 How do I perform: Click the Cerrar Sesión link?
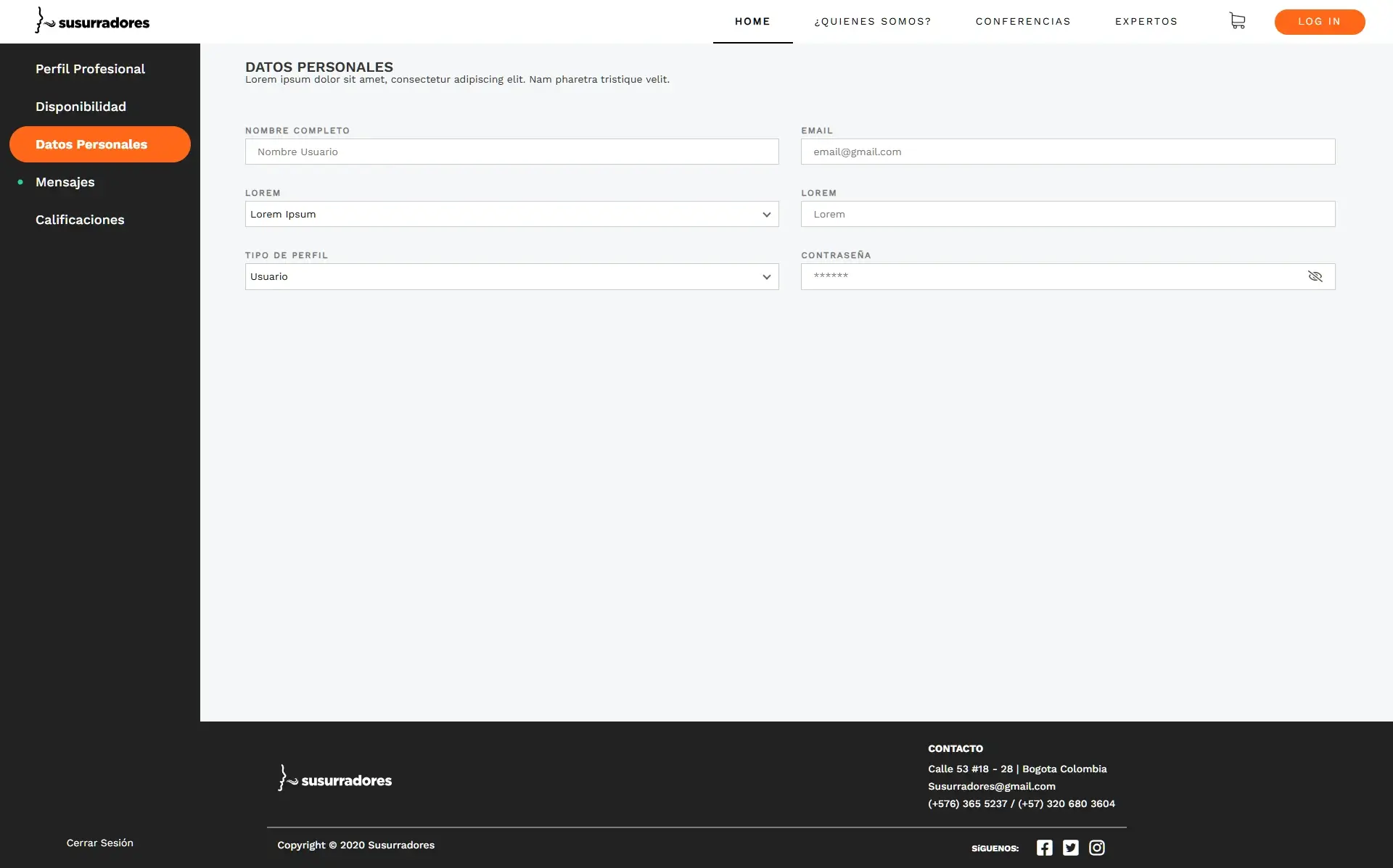coord(99,843)
